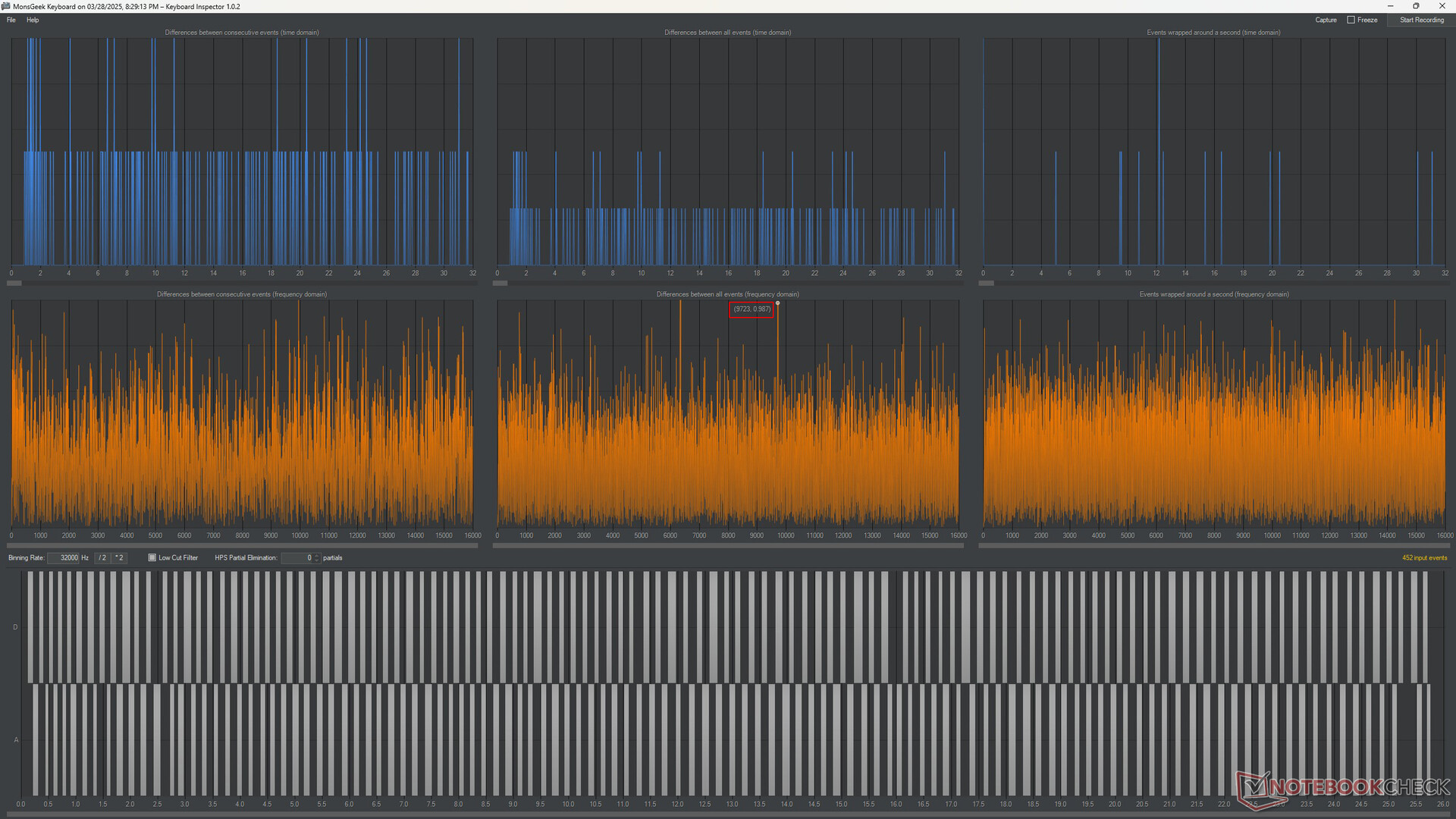Open the File menu
1456x819 pixels.
[x=11, y=20]
